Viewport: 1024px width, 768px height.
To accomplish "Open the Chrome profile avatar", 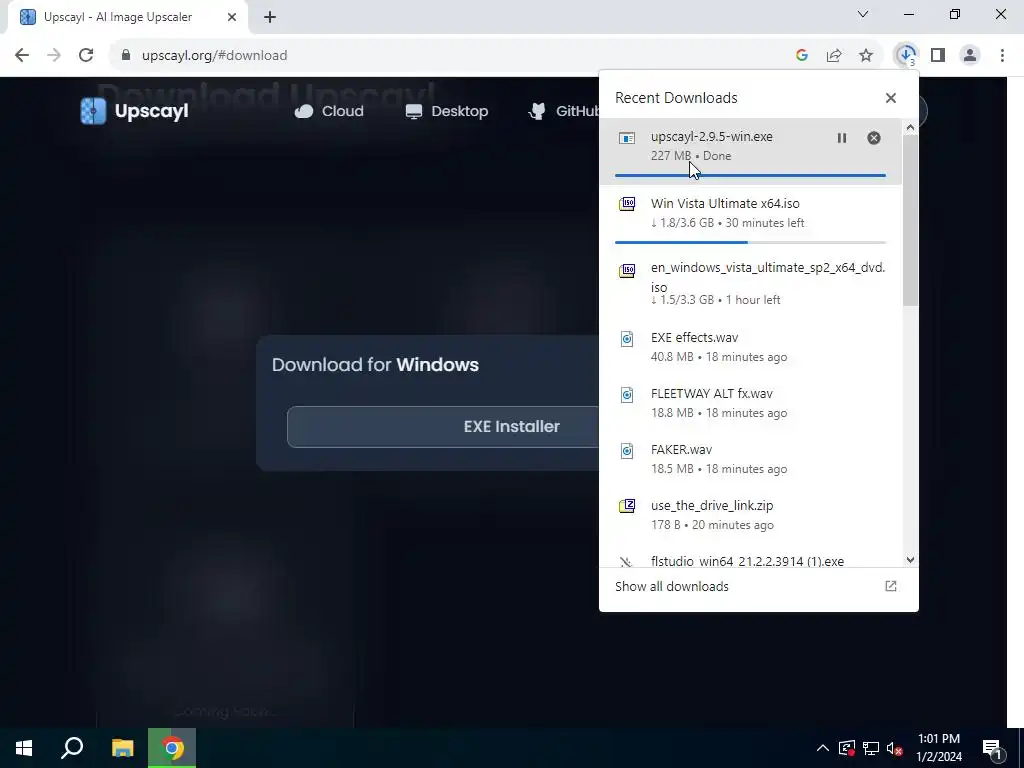I will [x=970, y=56].
